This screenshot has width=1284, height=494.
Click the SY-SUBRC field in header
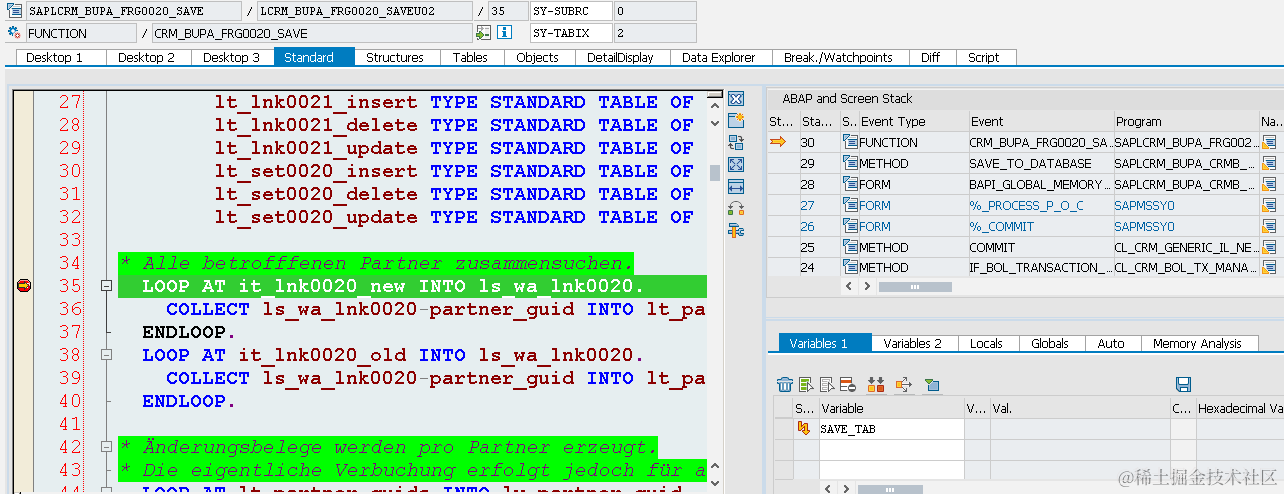570,11
